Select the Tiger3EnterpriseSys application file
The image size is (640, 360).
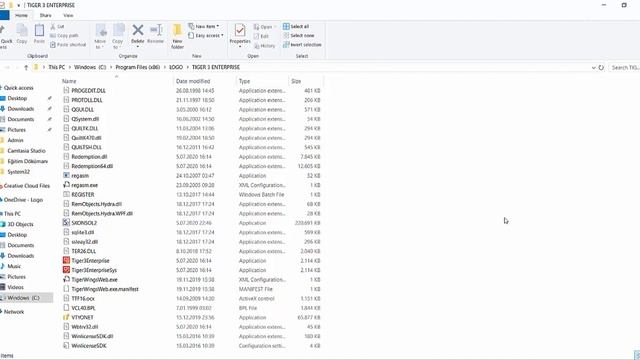pos(90,270)
